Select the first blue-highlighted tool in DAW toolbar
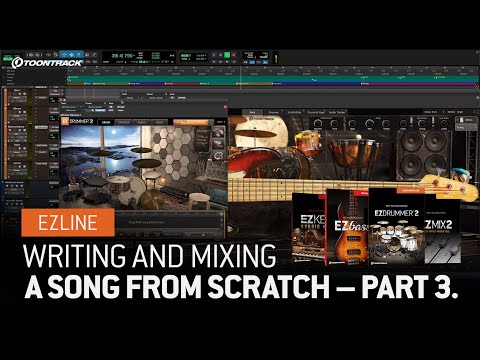The height and width of the screenshot is (360, 480). (64, 55)
